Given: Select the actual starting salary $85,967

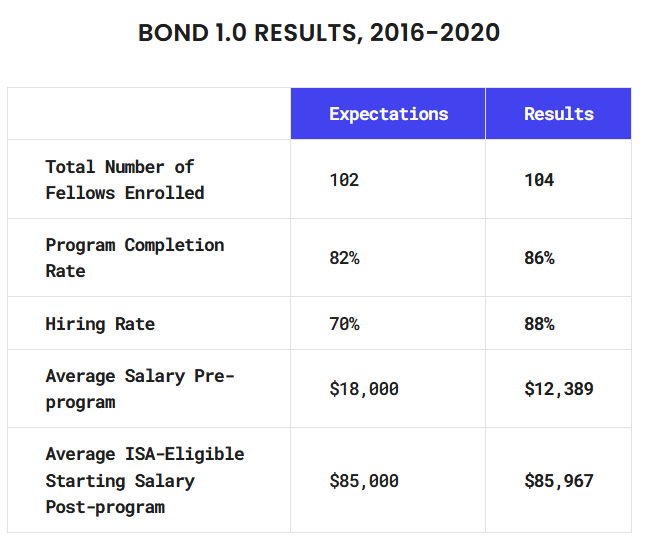Looking at the screenshot, I should pos(559,481).
